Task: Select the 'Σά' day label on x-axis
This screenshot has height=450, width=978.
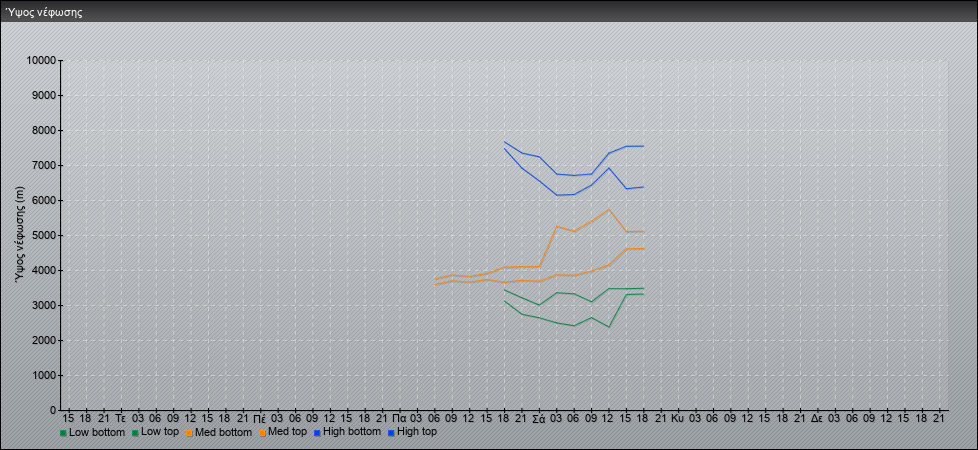Action: coord(539,418)
